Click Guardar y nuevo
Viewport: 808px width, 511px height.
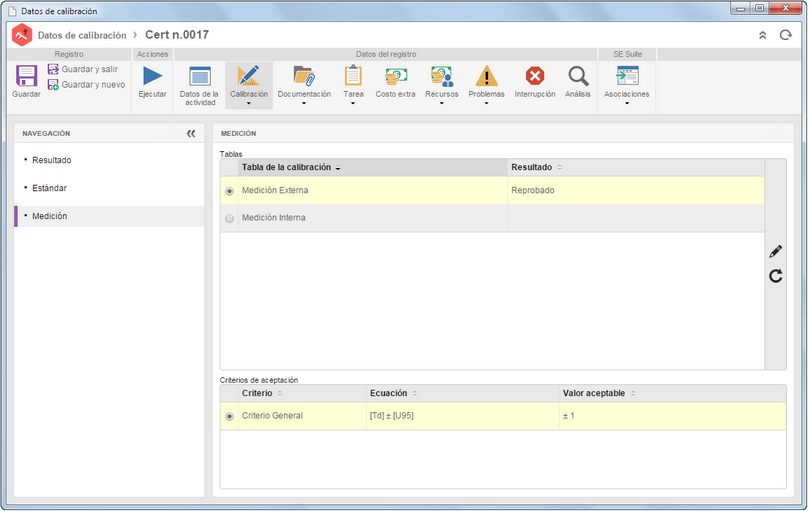coord(87,84)
